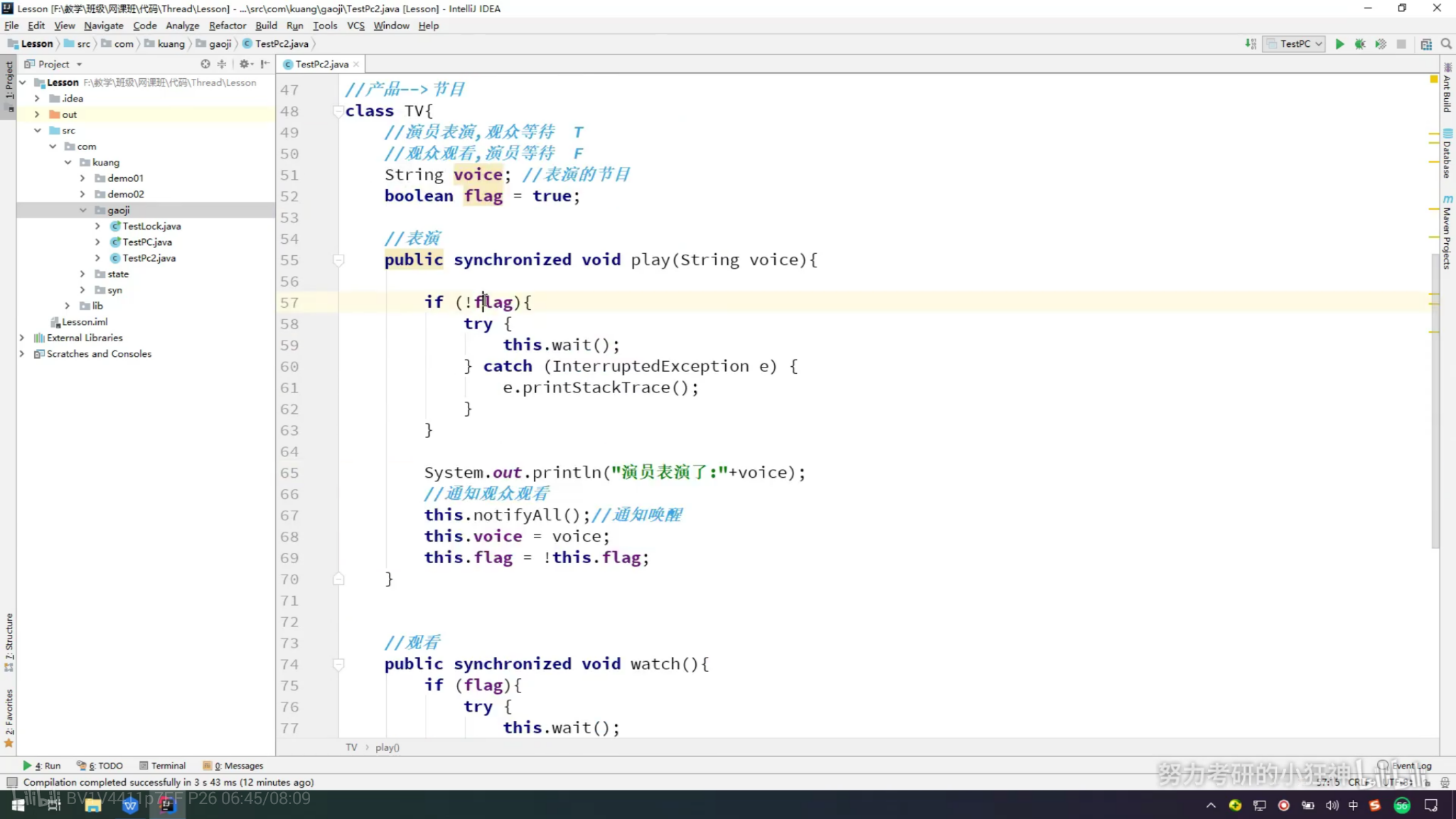
Task: Expand the out folder
Action: [x=37, y=114]
